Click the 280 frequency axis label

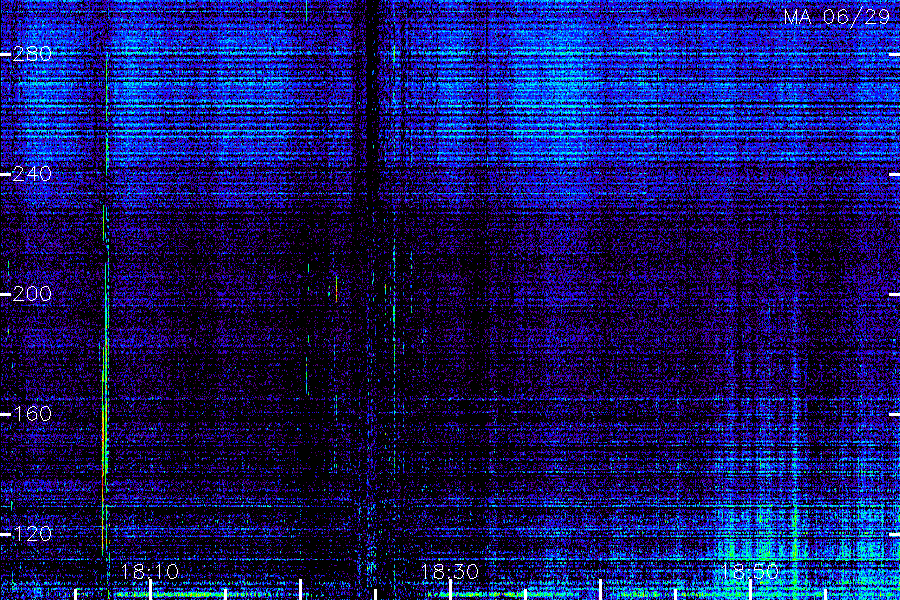(32, 54)
